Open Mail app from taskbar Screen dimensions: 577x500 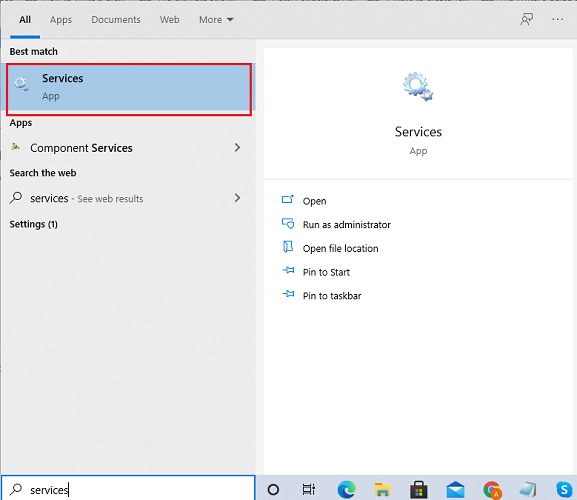(x=456, y=490)
